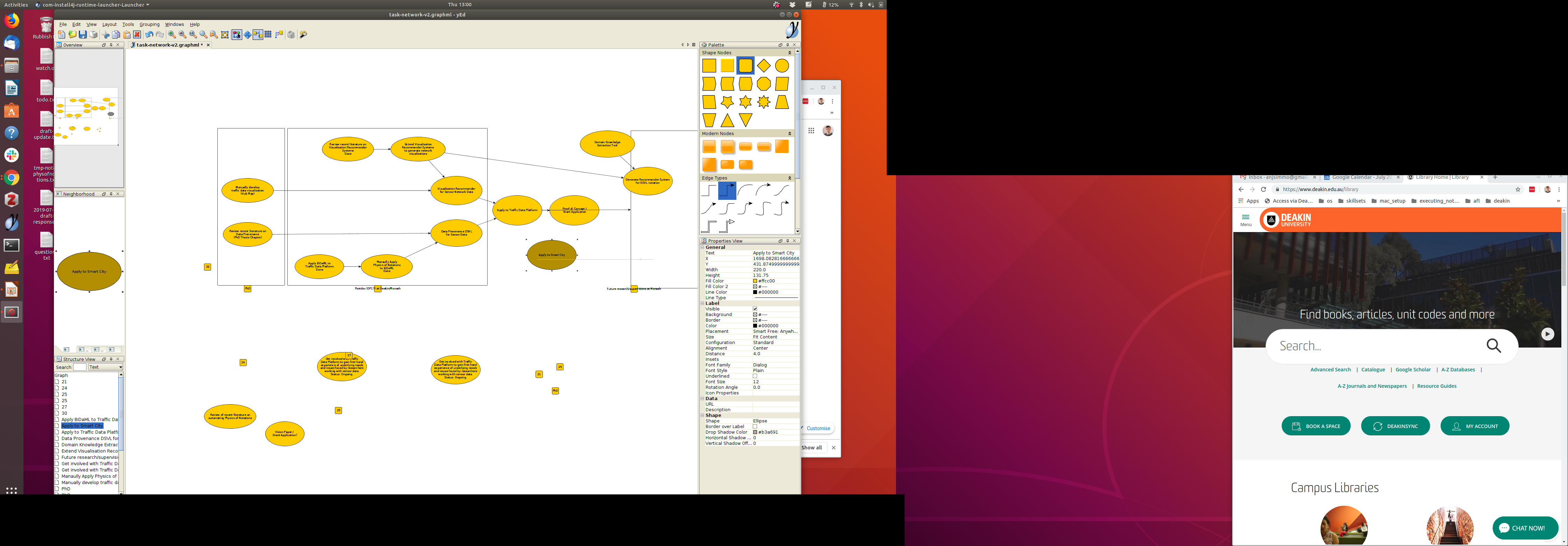Open the Text dropdown in Structure View
Image resolution: width=1568 pixels, height=546 pixels.
[x=105, y=367]
